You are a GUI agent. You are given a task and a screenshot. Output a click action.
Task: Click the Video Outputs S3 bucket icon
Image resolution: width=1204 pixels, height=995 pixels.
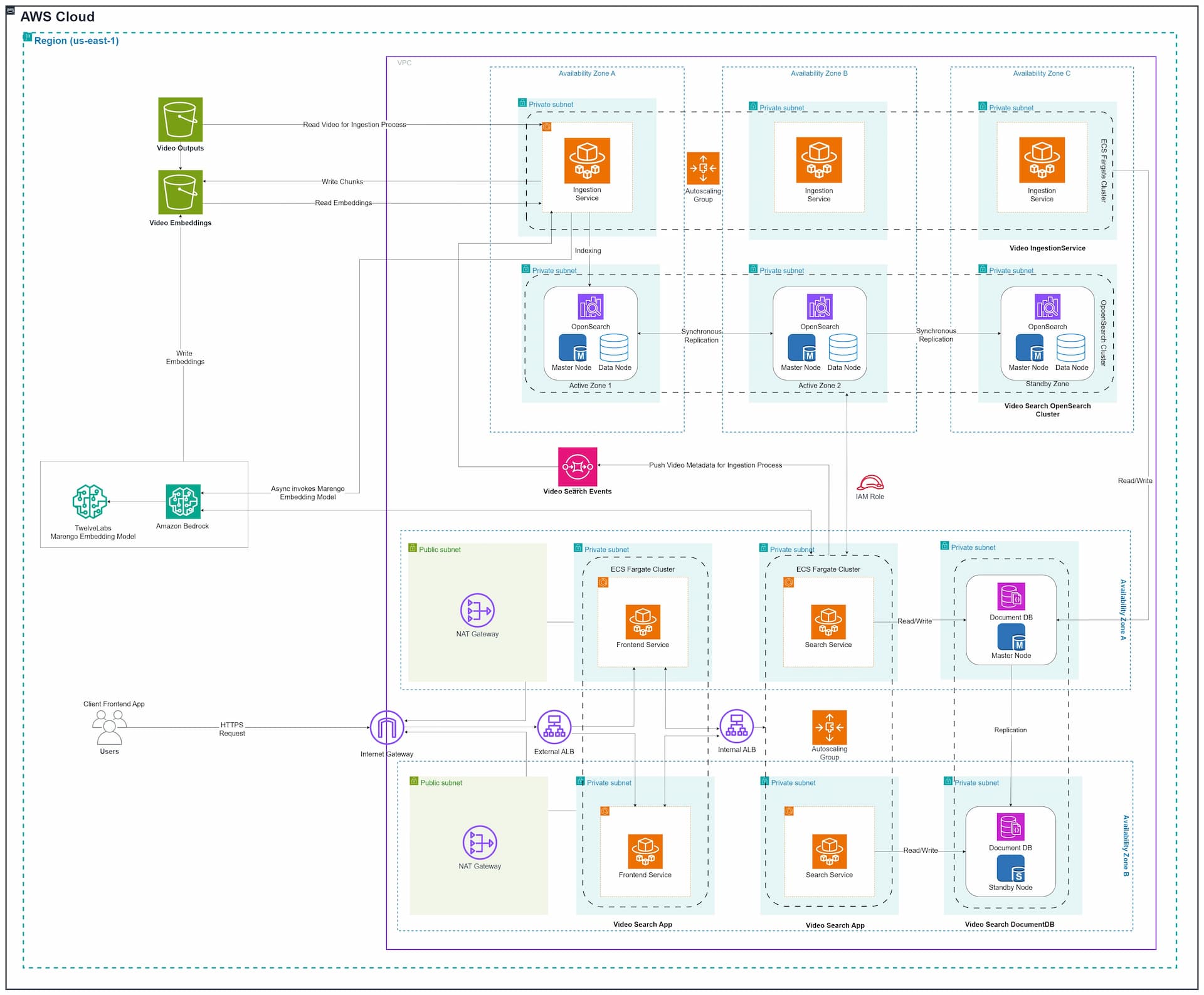[180, 119]
